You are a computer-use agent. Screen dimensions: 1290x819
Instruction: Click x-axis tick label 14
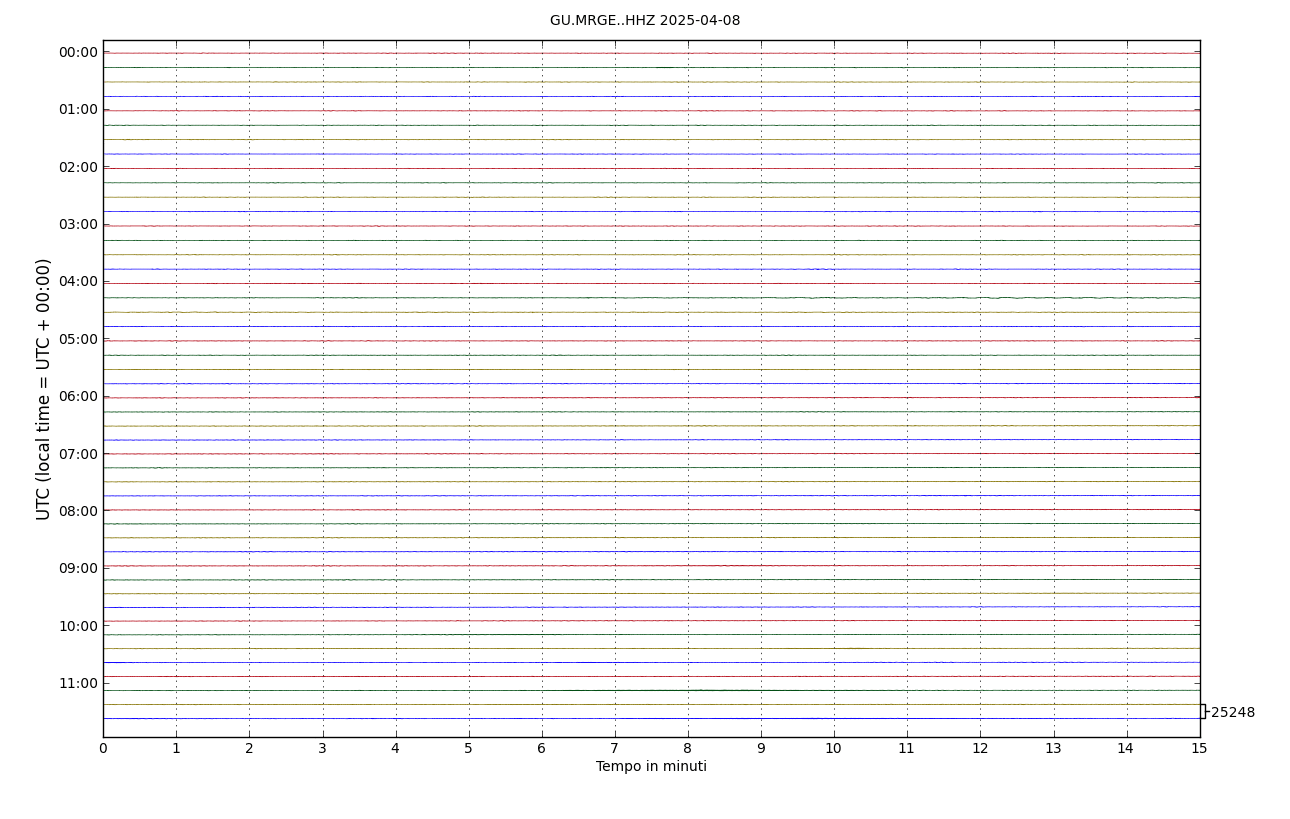point(1127,749)
